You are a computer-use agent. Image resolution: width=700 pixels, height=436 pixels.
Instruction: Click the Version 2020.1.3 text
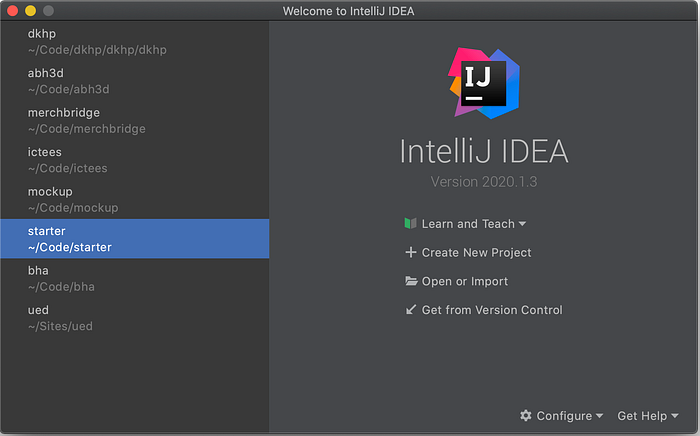click(484, 182)
